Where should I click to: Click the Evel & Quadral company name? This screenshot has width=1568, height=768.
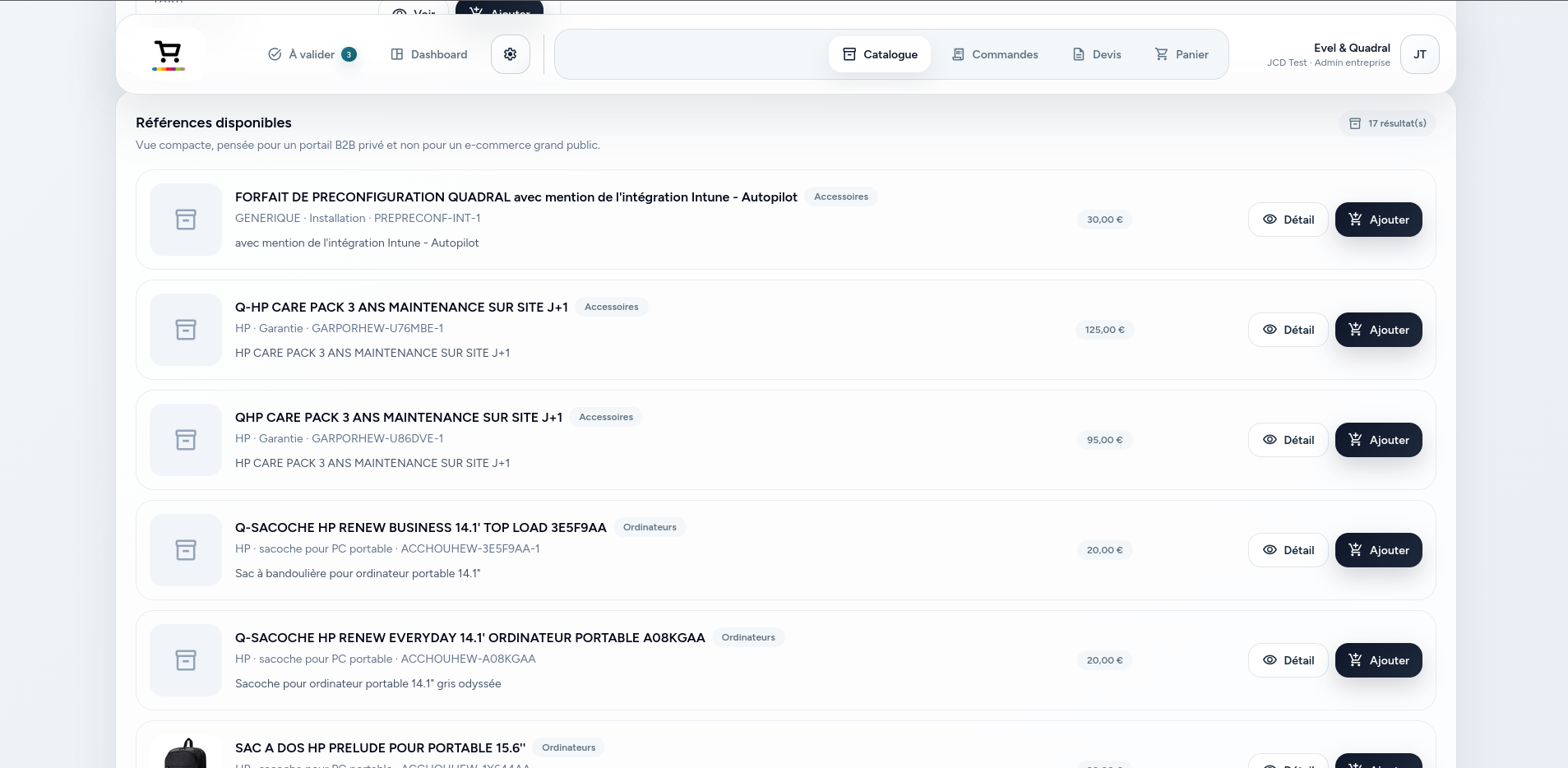click(1352, 48)
